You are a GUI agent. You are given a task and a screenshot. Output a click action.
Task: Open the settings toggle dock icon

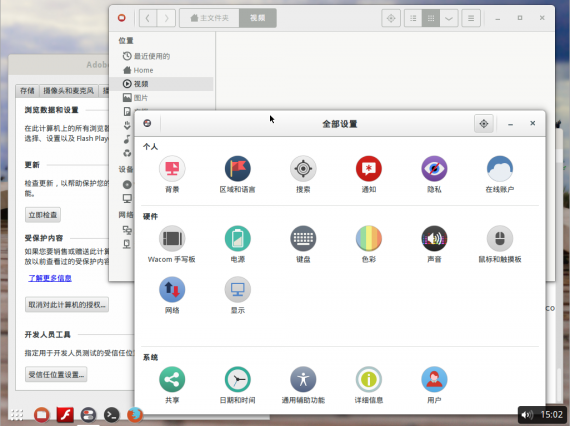tap(88, 414)
